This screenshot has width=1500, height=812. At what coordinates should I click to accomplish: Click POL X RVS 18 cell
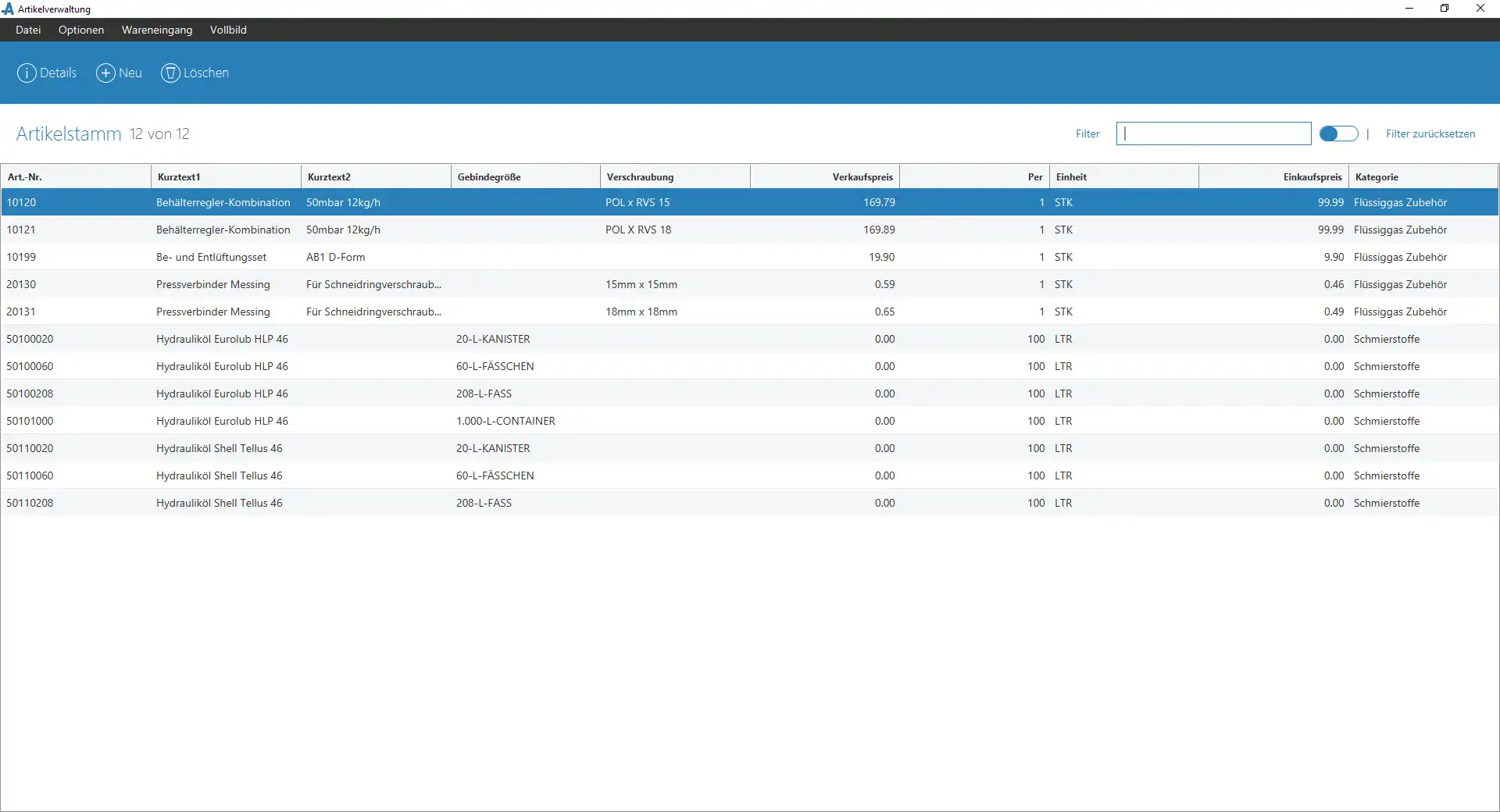click(x=638, y=230)
